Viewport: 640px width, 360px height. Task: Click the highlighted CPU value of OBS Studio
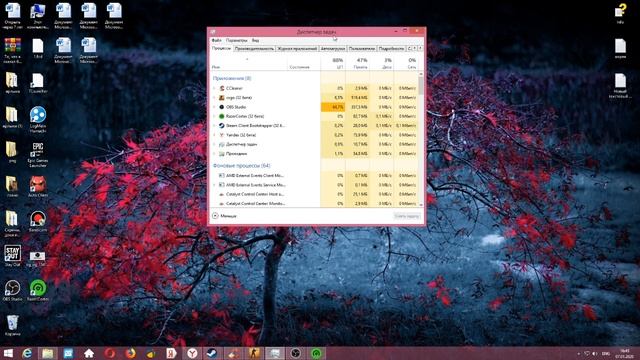point(333,107)
